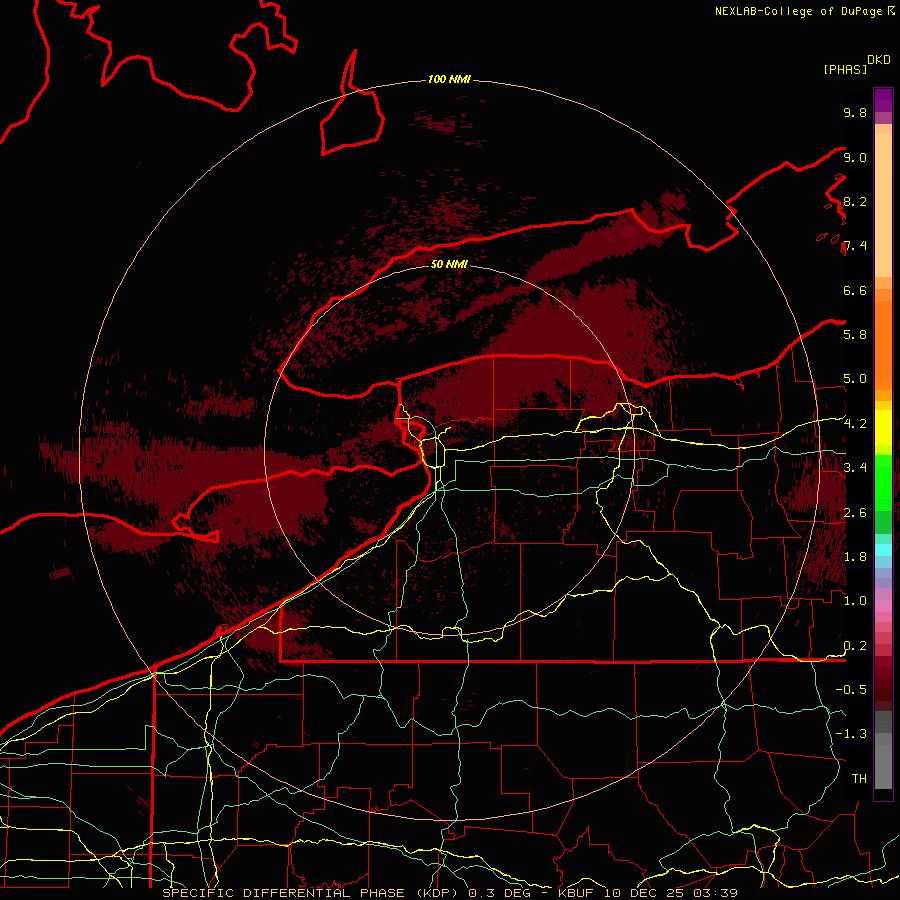Click the 1.0 value on the scale

[855, 601]
